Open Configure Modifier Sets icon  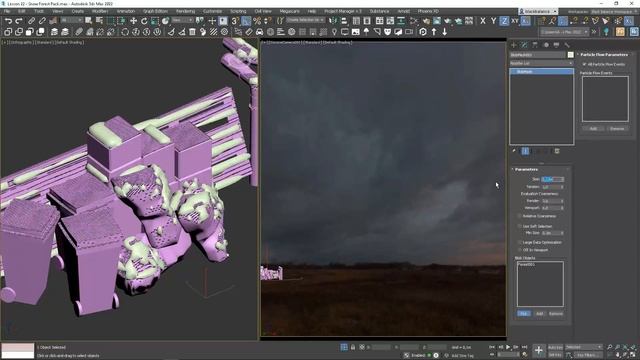click(x=557, y=151)
